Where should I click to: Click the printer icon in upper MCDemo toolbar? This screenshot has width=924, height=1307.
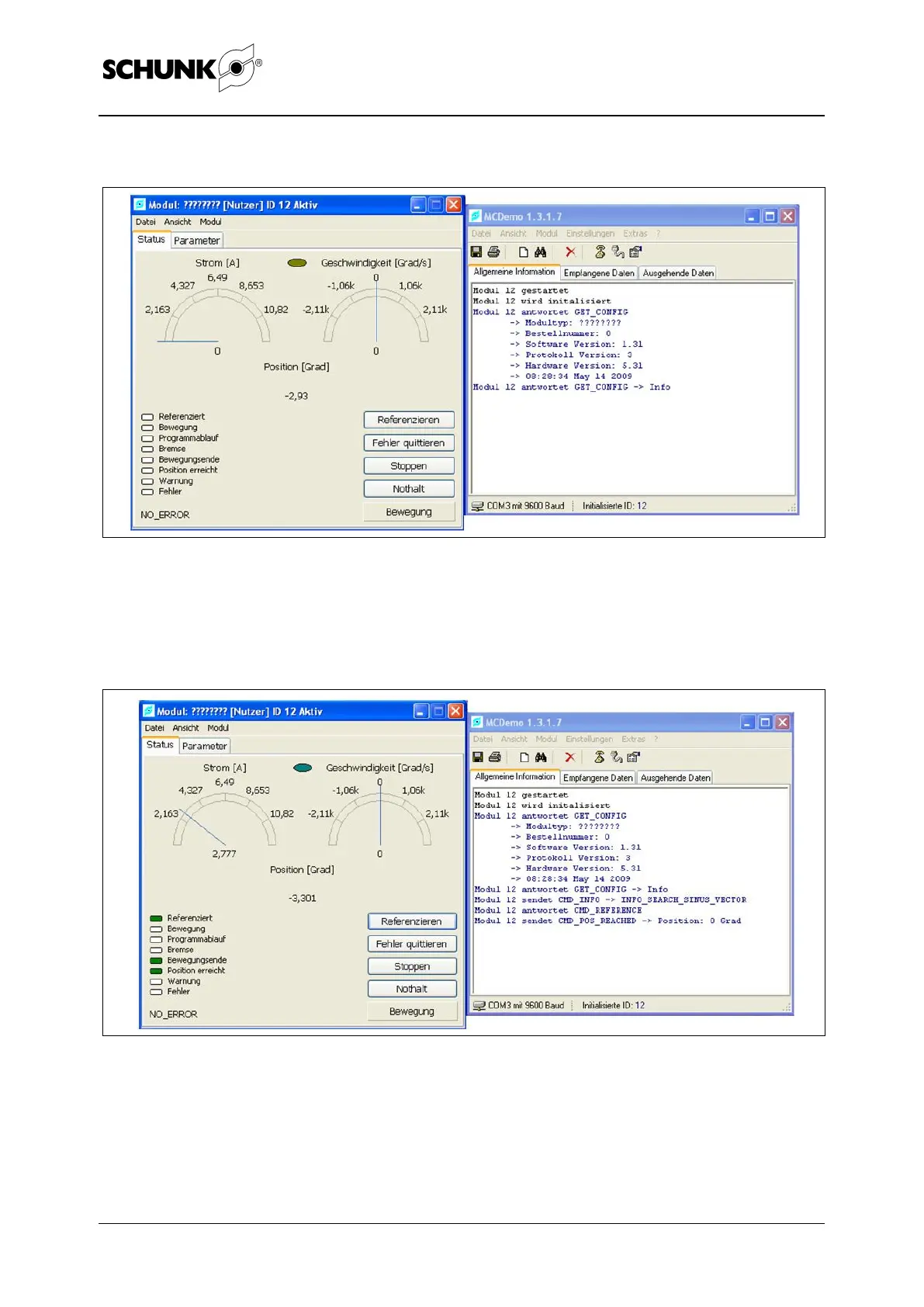pyautogui.click(x=493, y=252)
